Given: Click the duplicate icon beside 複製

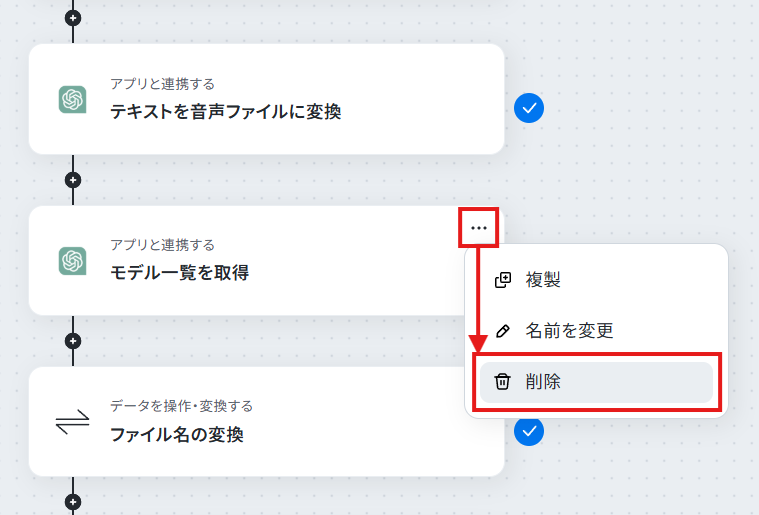Looking at the screenshot, I should 503,280.
